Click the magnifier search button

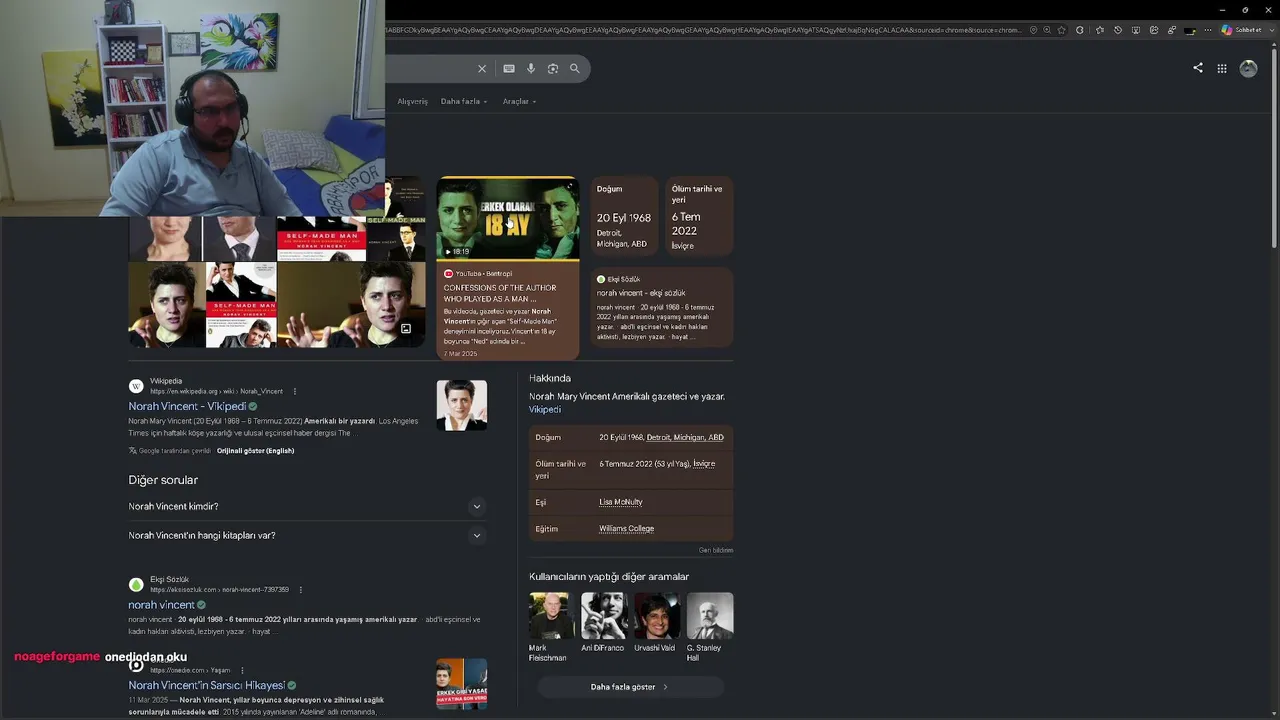tap(575, 69)
